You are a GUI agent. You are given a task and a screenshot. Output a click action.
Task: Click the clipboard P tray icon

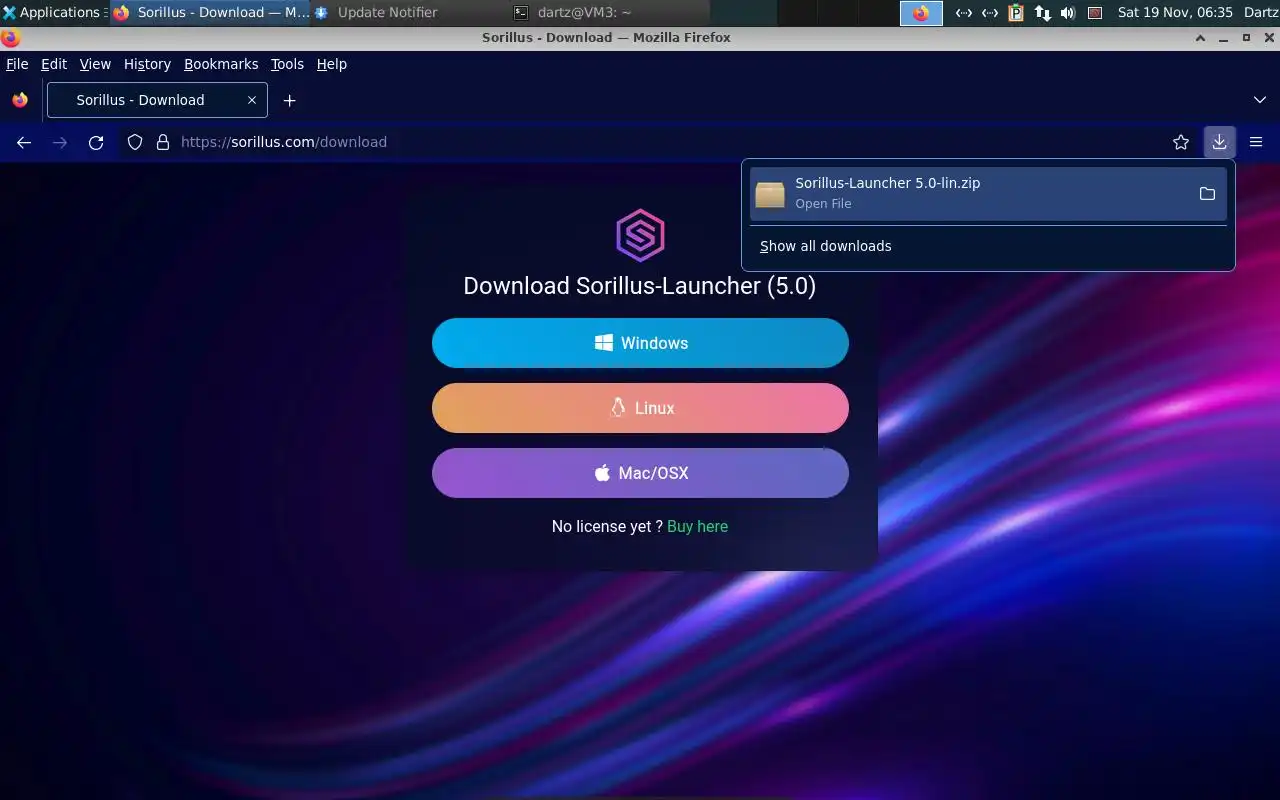pyautogui.click(x=1016, y=13)
